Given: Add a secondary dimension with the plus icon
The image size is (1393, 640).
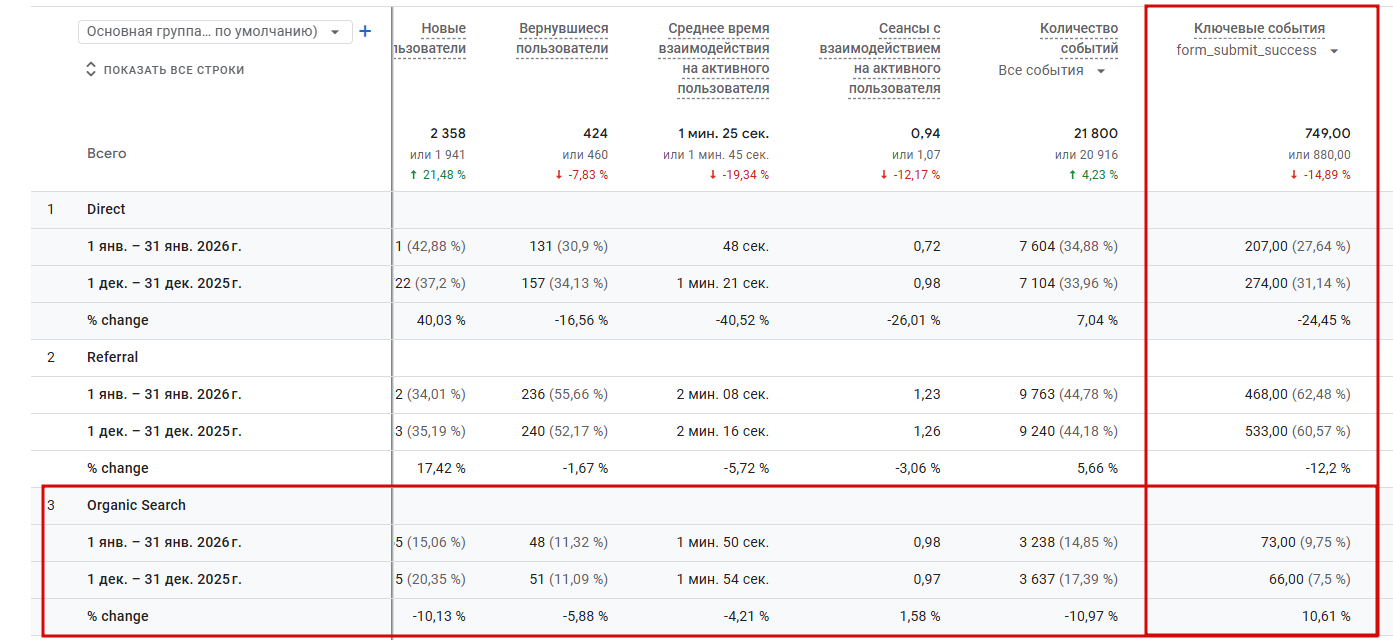Looking at the screenshot, I should (x=365, y=32).
